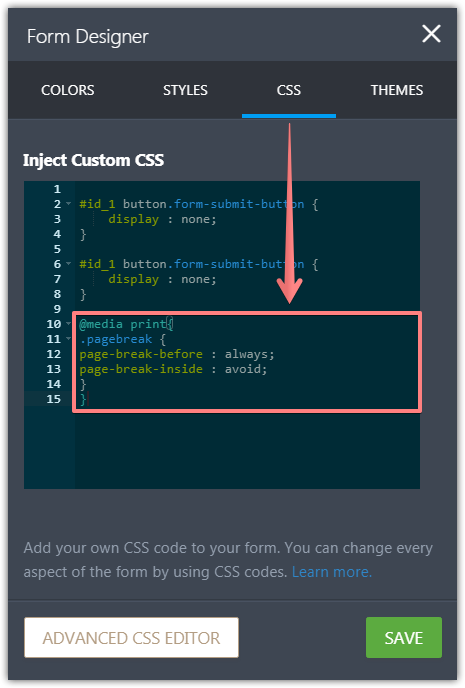Viewport: 465px width, 688px height.
Task: Open the ADVANCED CSS EDITOR
Action: (132, 638)
